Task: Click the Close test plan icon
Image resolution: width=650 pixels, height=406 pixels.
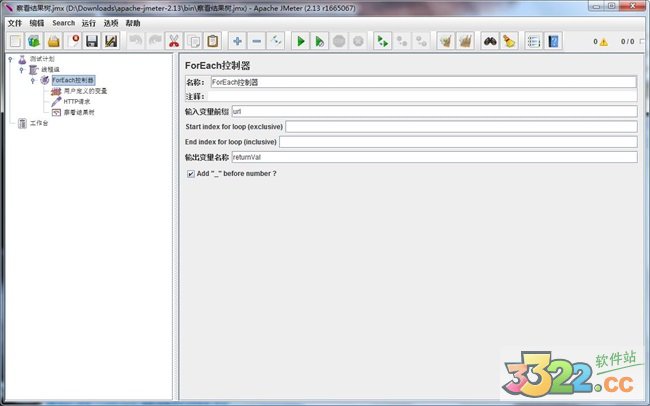Action: pyautogui.click(x=73, y=41)
